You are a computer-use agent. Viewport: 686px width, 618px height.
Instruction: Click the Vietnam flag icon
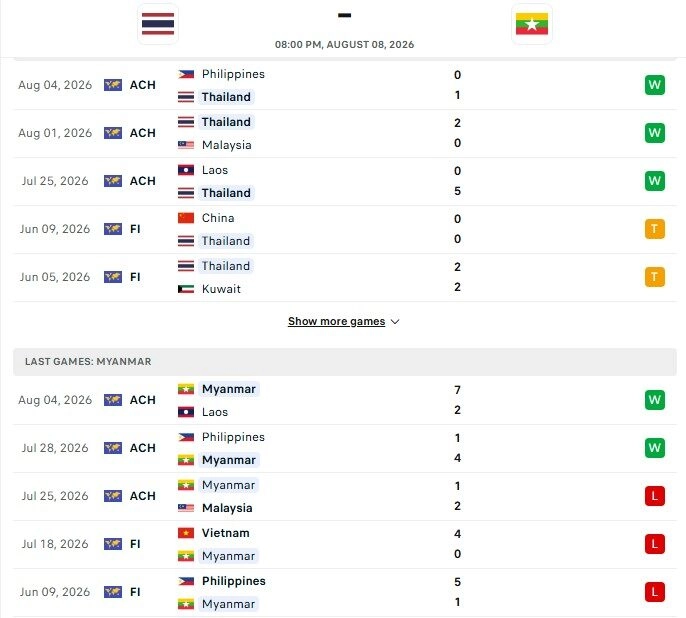tap(186, 533)
